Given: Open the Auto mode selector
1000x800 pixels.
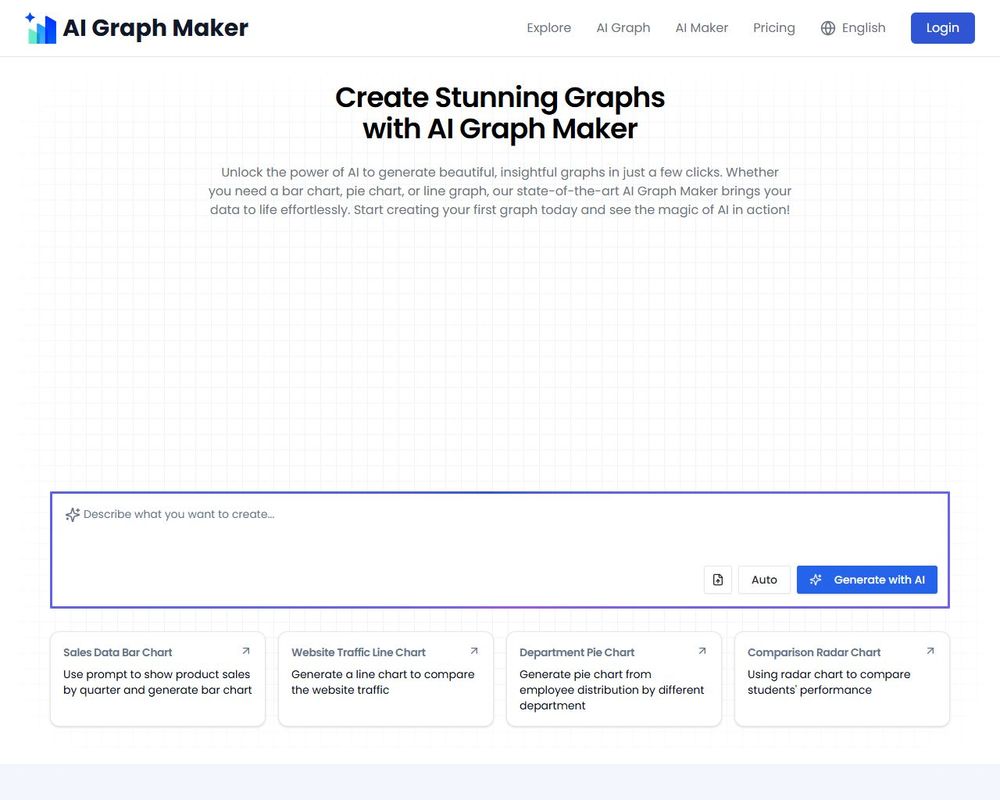Looking at the screenshot, I should [x=764, y=579].
